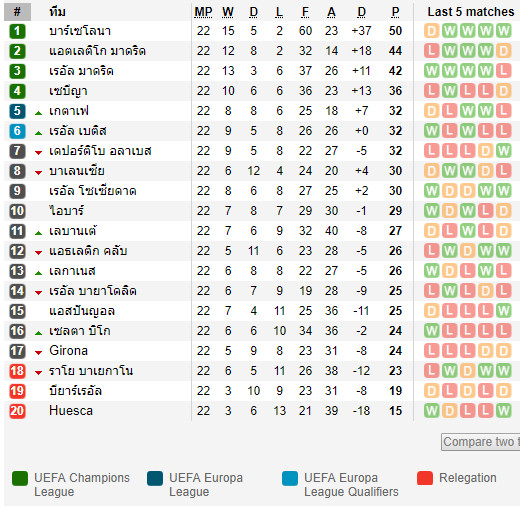The height and width of the screenshot is (506, 520).
Task: Click the red down arrow beside Girona
Action: pyautogui.click(x=39, y=352)
